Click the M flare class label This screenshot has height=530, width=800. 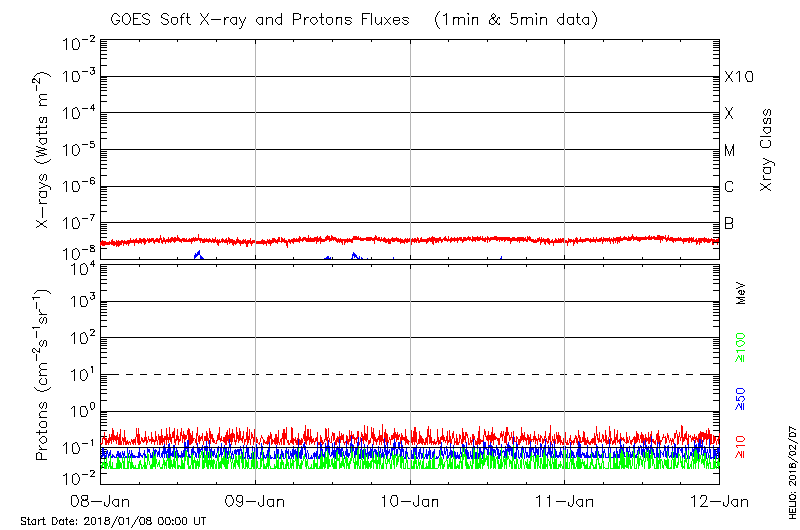point(730,151)
